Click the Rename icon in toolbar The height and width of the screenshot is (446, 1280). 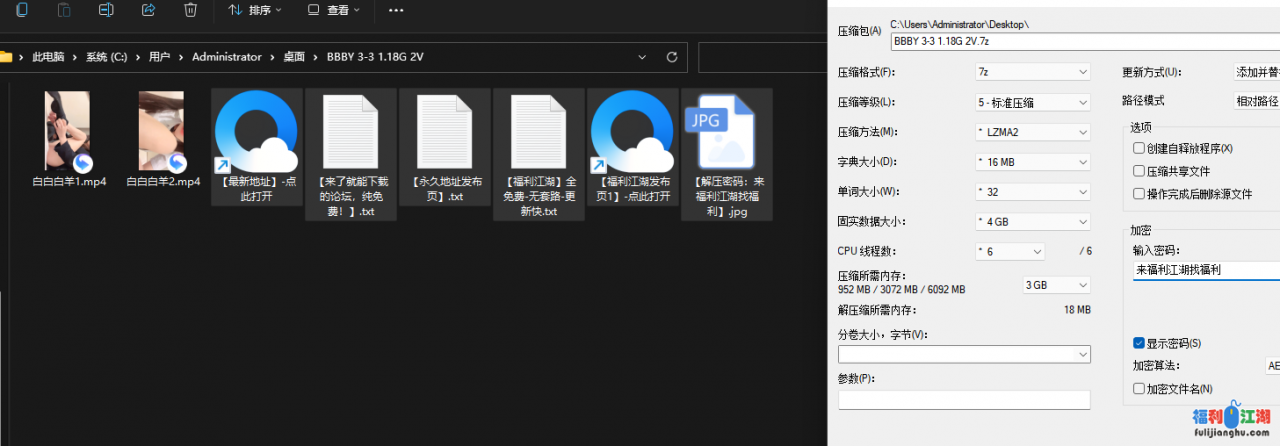106,10
